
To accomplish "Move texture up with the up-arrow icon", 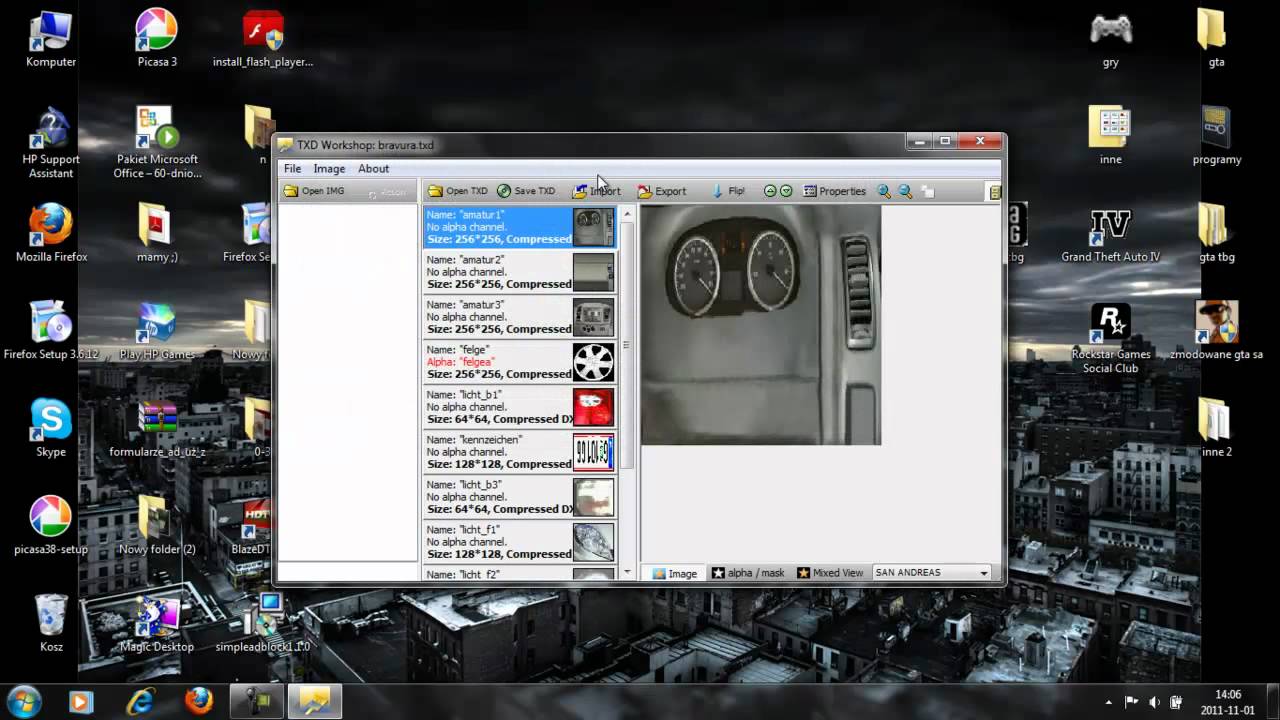I will pyautogui.click(x=770, y=191).
